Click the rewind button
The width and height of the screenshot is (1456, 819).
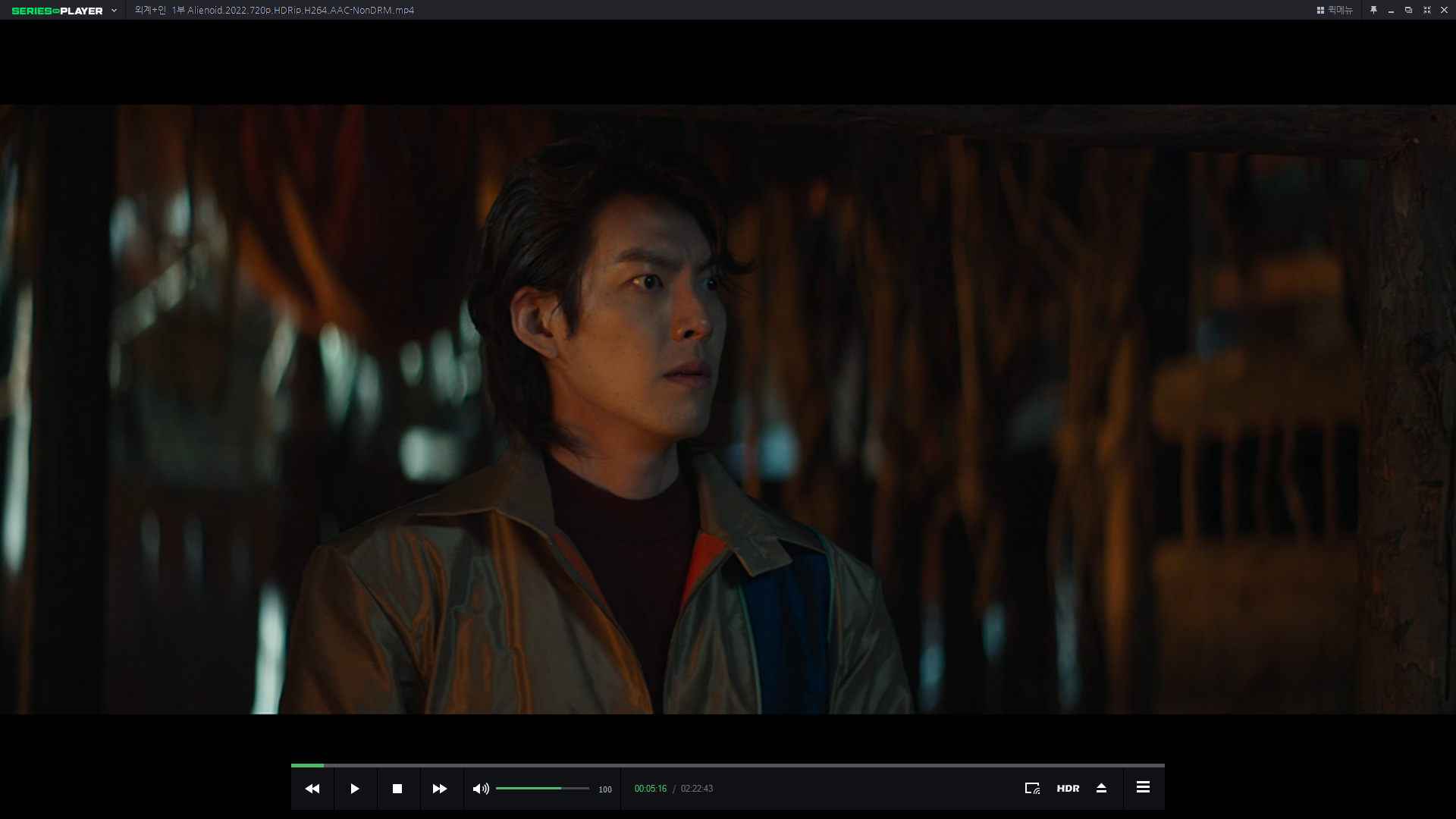312,789
